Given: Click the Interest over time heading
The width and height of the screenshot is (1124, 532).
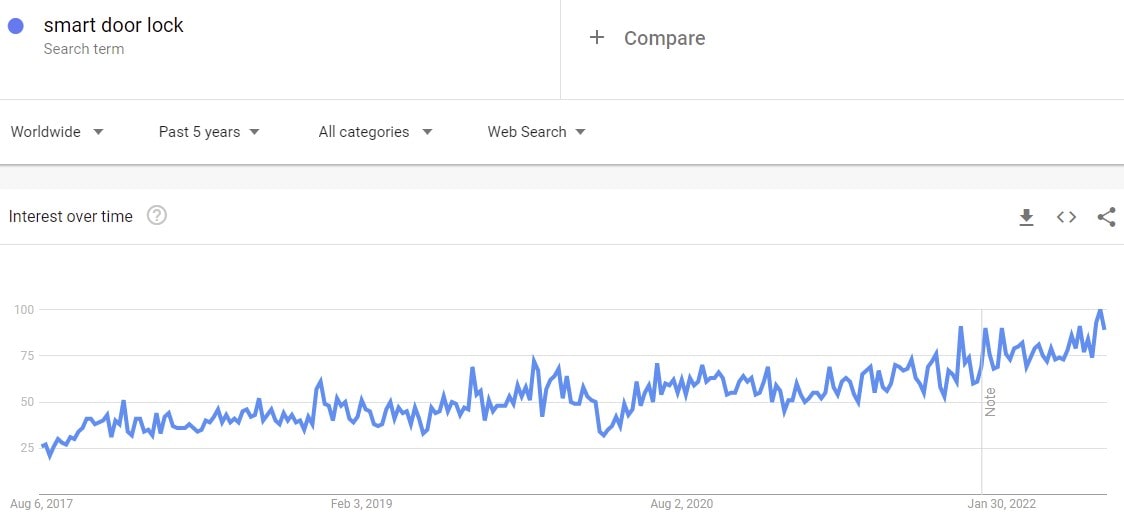Looking at the screenshot, I should 71,216.
